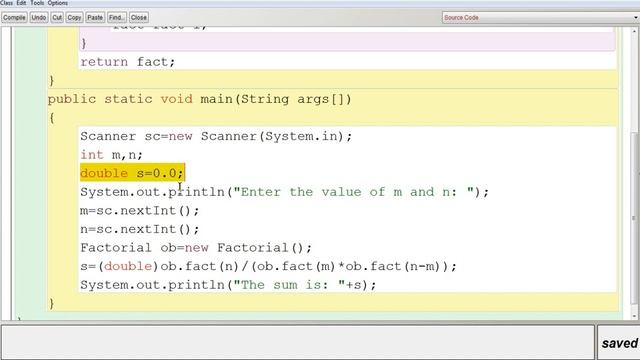This screenshot has height=360, width=640.
Task: Click the line 'm=sc.nextInt();'
Action: pos(140,211)
